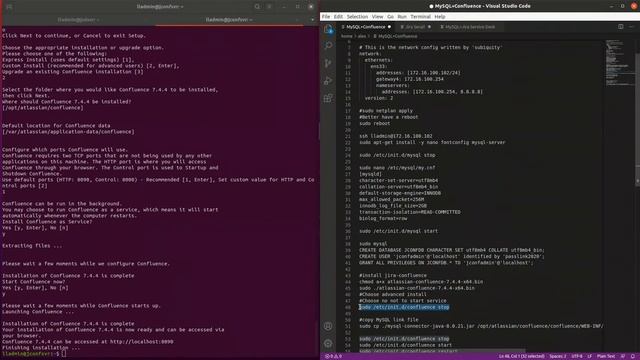Click the 'sudo nano /etc/mysql/my.cnf' line
The image size is (640, 360).
[x=397, y=168]
